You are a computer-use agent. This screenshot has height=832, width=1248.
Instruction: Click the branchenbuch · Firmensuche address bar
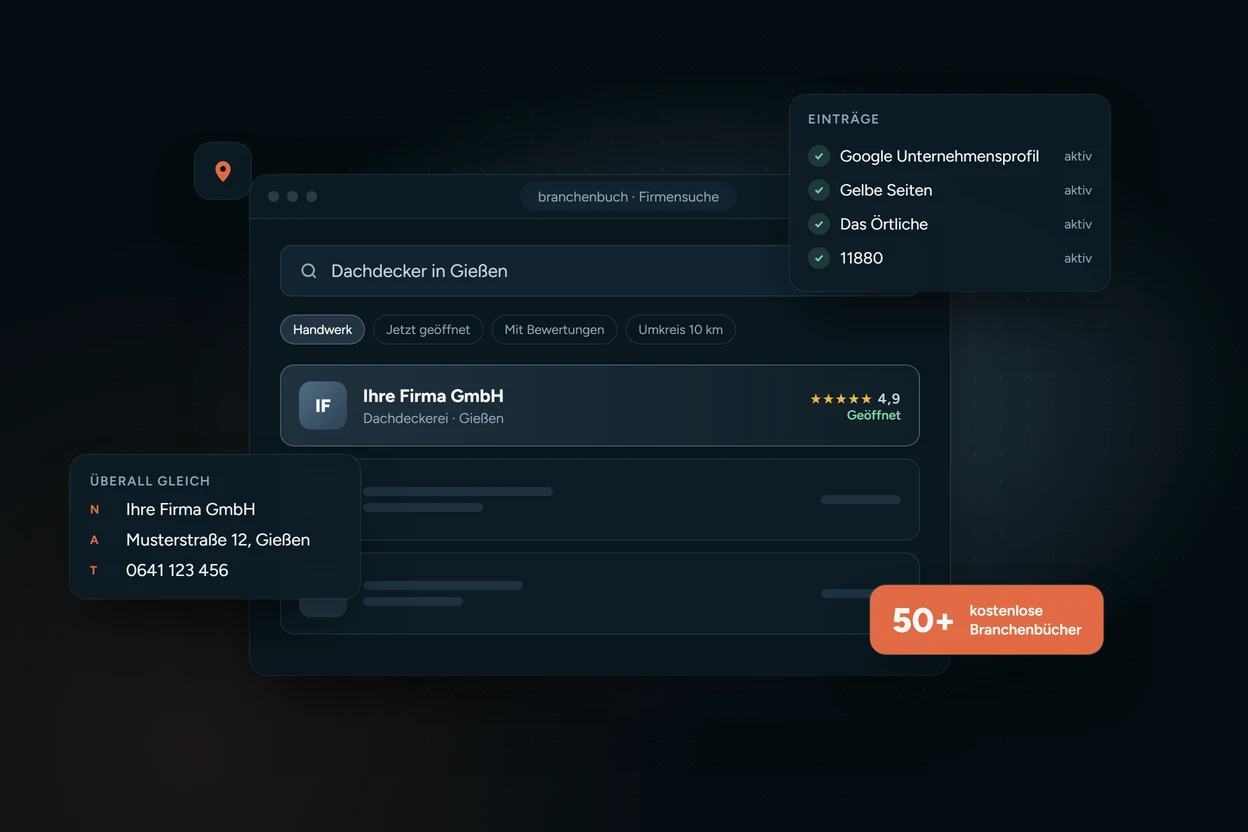coord(628,197)
